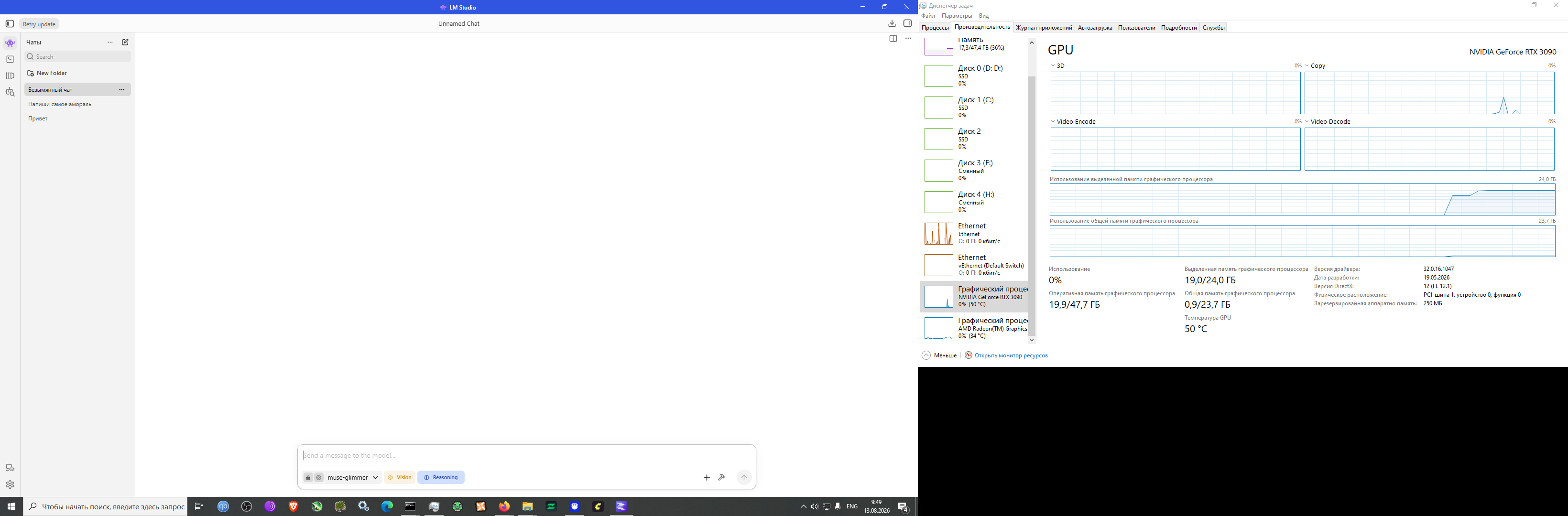Open the volume control in system tray
The height and width of the screenshot is (516, 1568).
click(x=815, y=506)
